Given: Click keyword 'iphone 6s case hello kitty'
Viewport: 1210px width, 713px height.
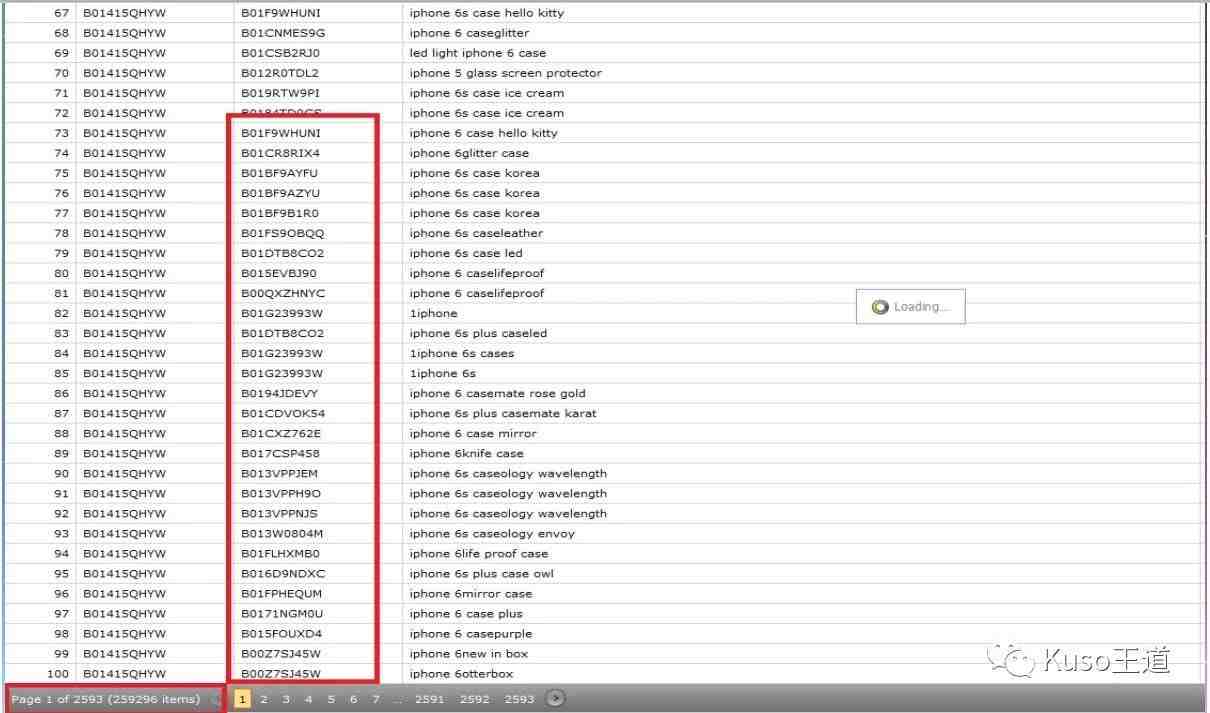Looking at the screenshot, I should (x=486, y=13).
